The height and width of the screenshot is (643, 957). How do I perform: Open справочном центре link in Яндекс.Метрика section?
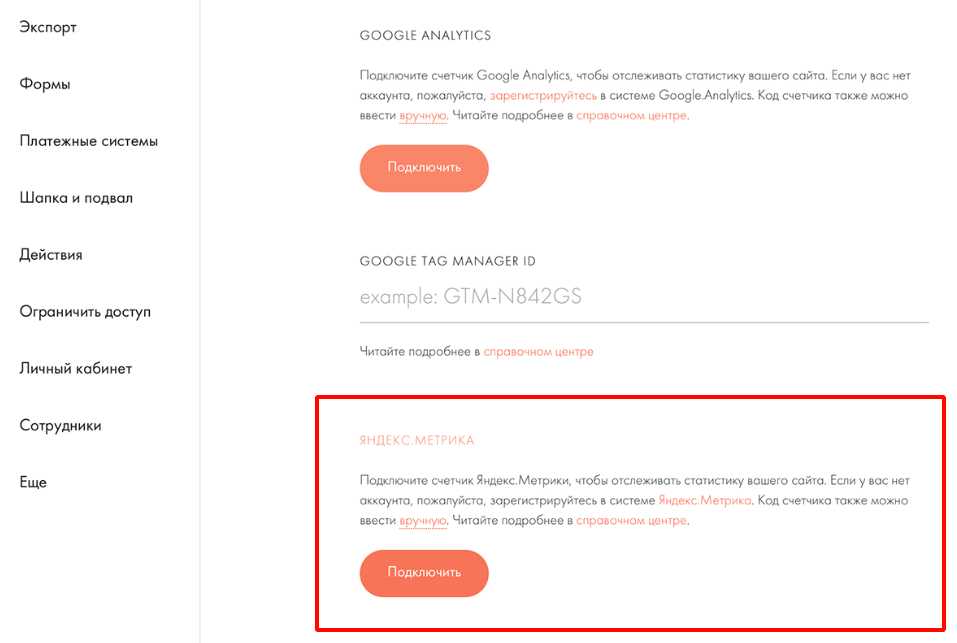point(631,521)
